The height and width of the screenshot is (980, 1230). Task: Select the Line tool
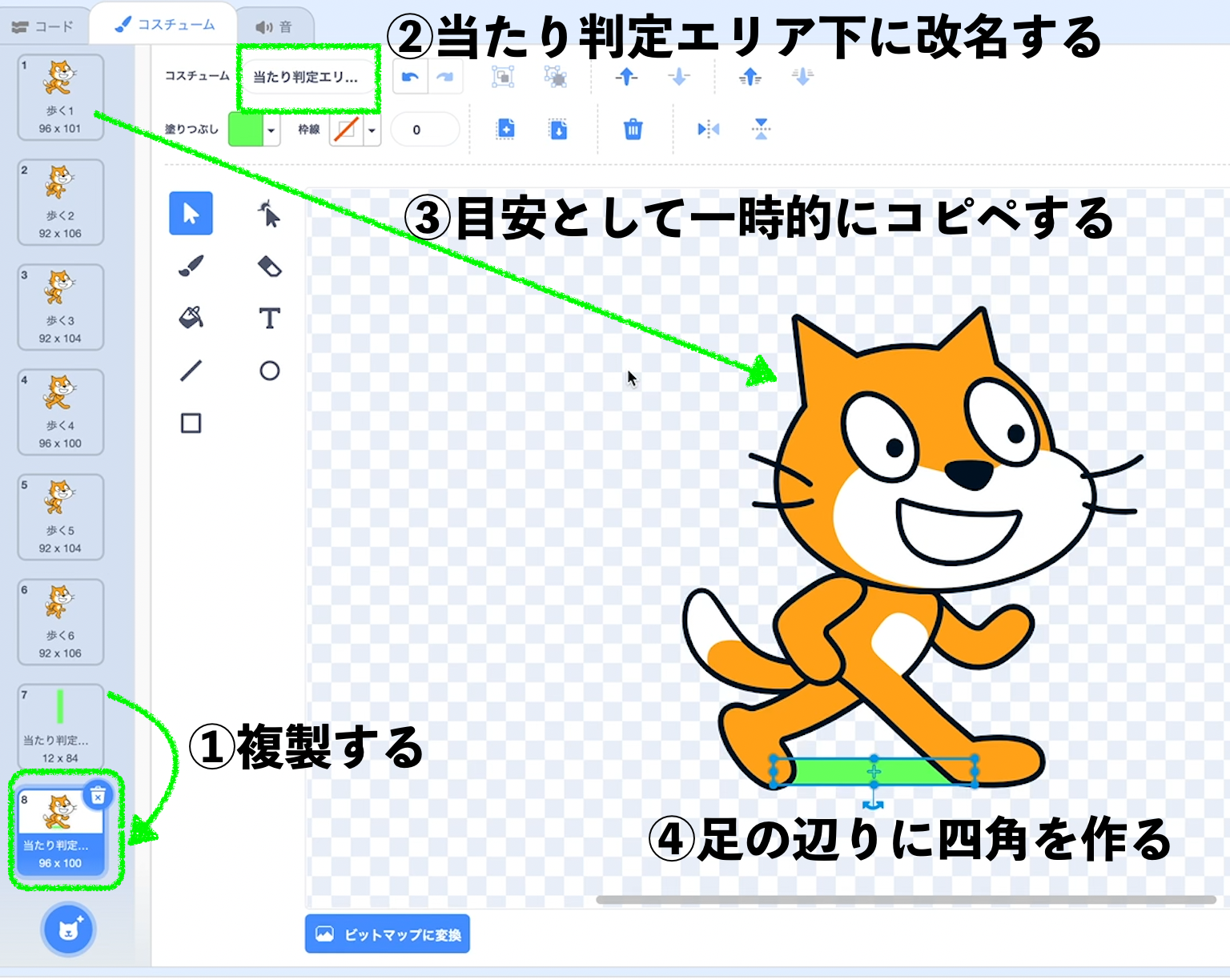[x=191, y=371]
